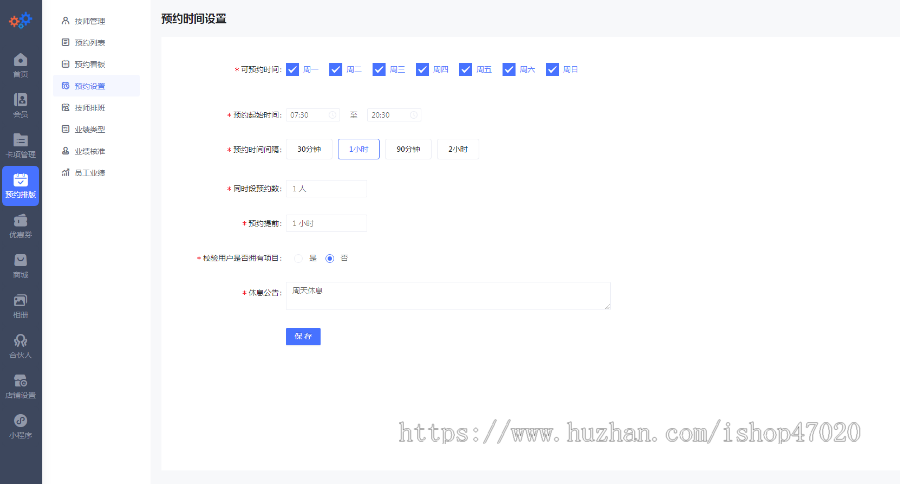The image size is (900, 484).
Task: Click the blue 保存 save button
Action: pyautogui.click(x=303, y=336)
